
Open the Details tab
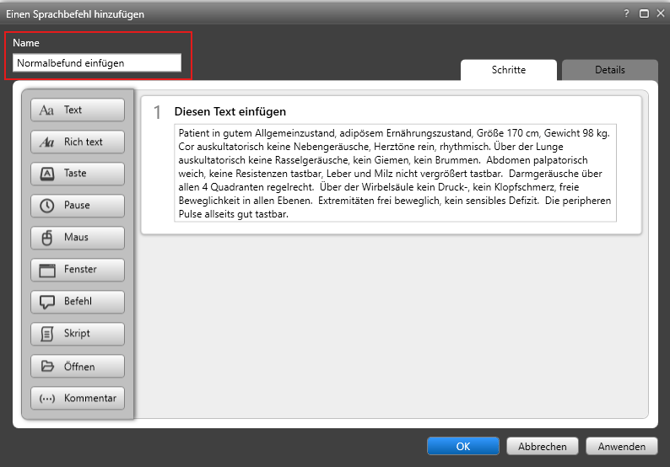(608, 70)
